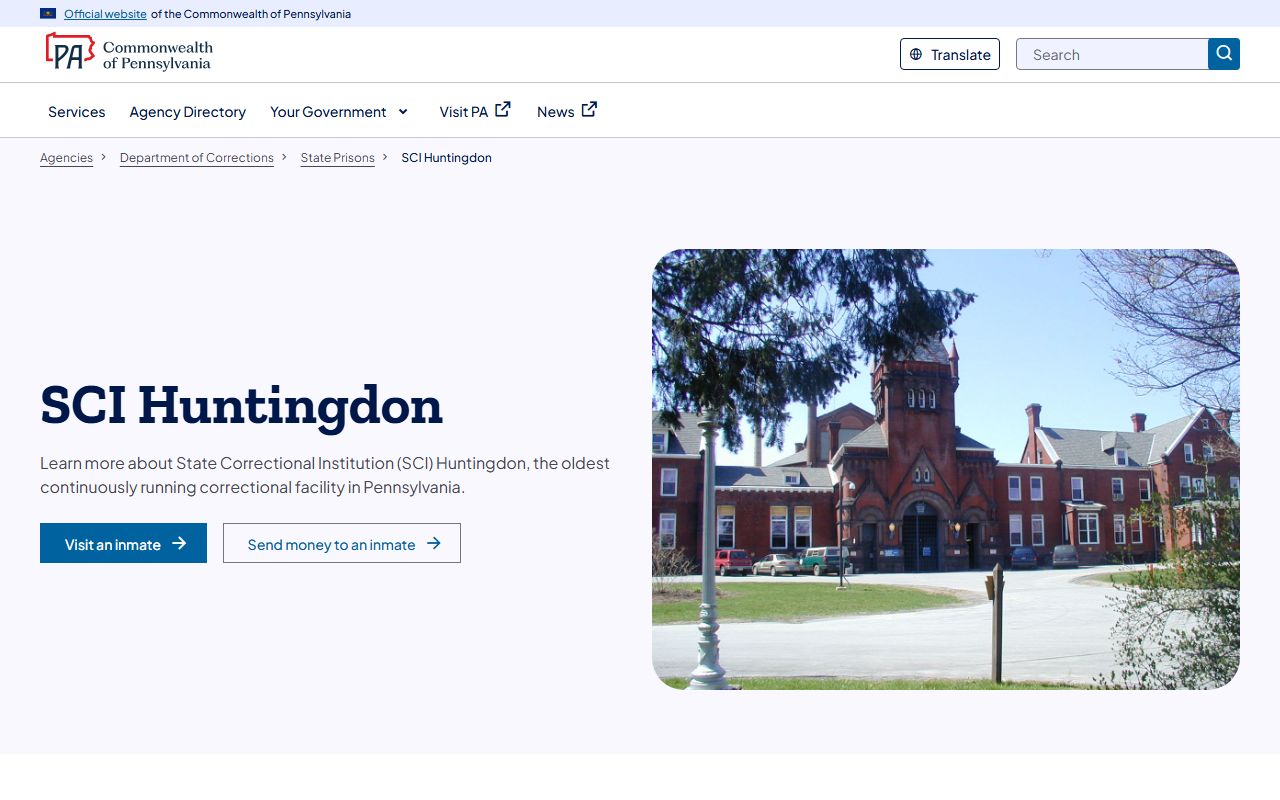Click the external link icon beside Visit PA

[503, 110]
